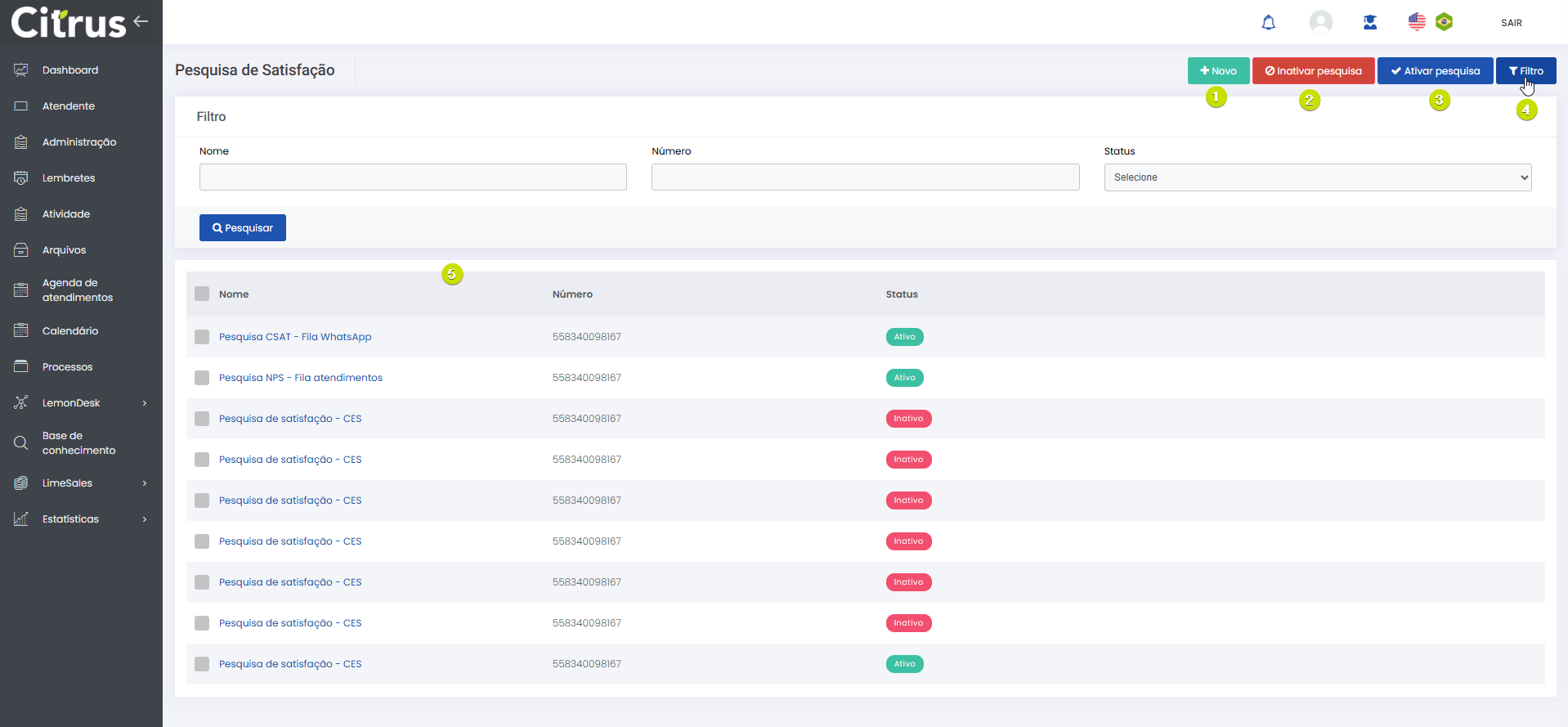Viewport: 1568px width, 727px height.
Task: Select all rows with header checkbox
Action: pyautogui.click(x=202, y=294)
